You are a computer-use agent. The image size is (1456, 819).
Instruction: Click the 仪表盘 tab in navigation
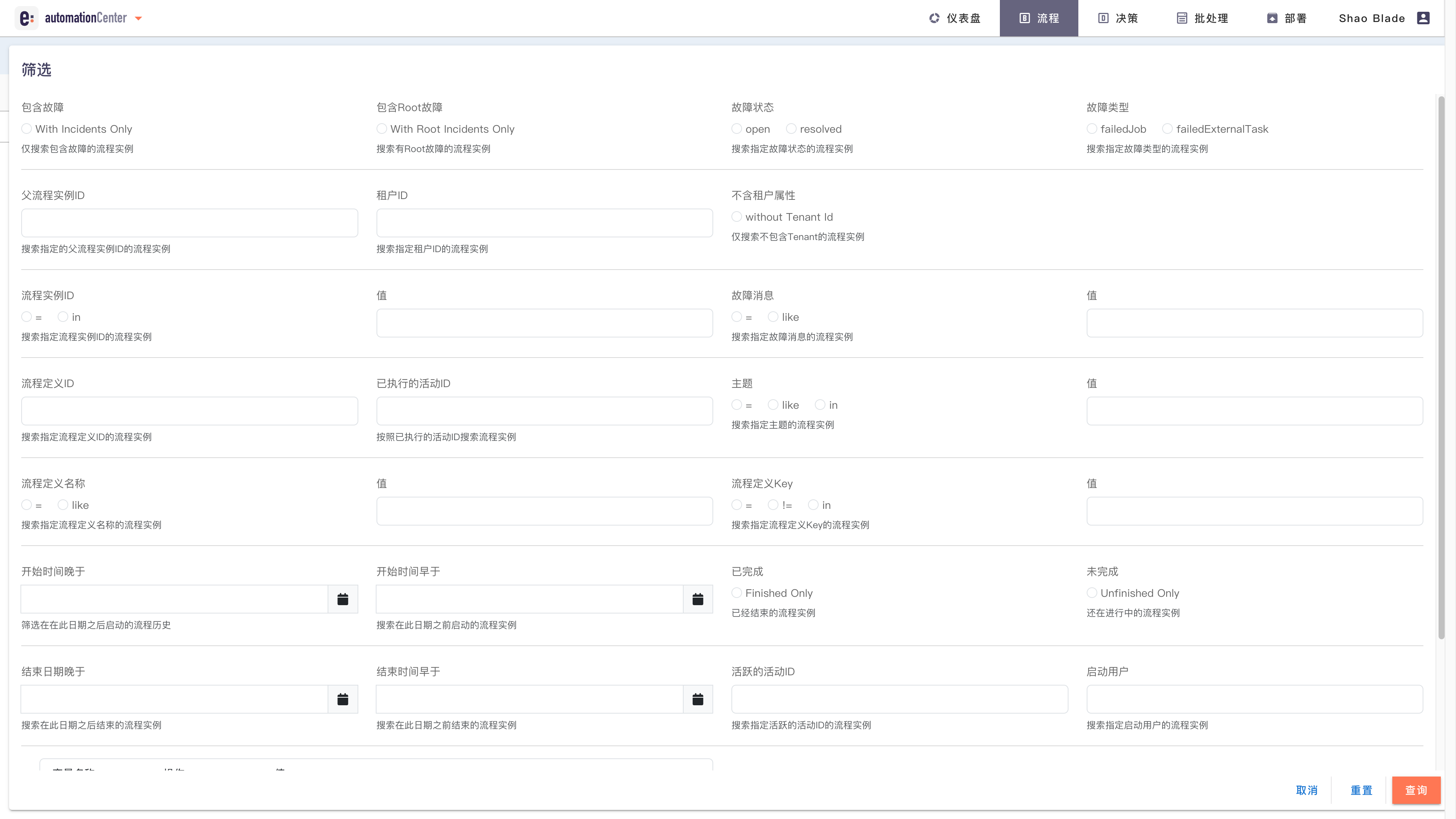coord(955,18)
